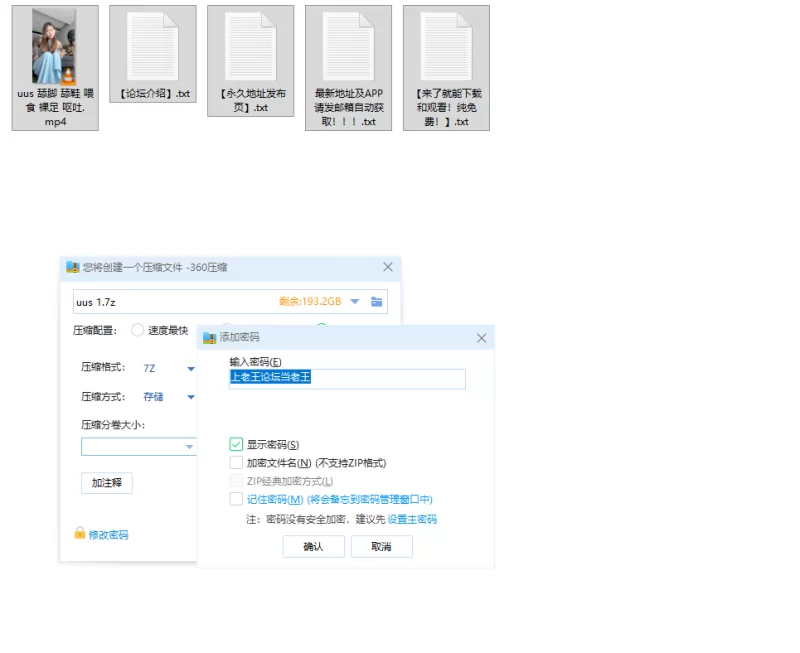Image resolution: width=800 pixels, height=653 pixels.
Task: Click the 360压缩 title bar app icon
Action: [x=72, y=267]
